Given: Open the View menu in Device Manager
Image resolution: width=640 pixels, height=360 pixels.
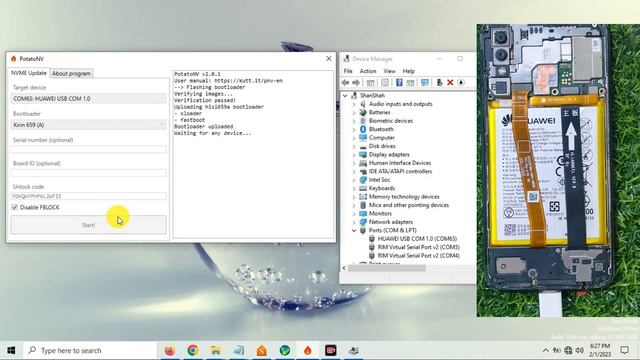Looking at the screenshot, I should point(389,71).
